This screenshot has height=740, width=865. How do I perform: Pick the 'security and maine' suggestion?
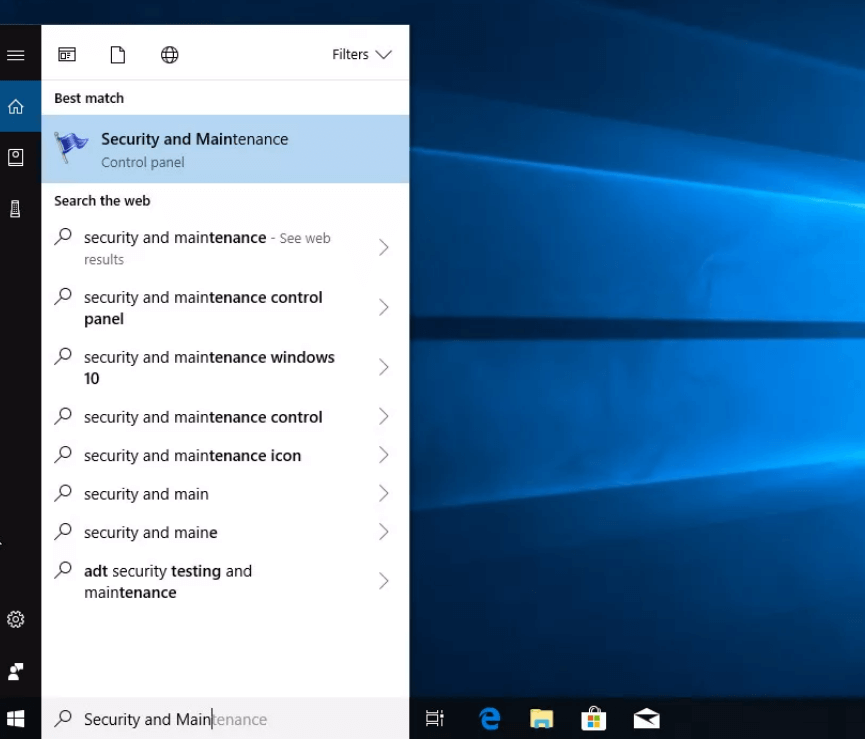[x=225, y=532]
